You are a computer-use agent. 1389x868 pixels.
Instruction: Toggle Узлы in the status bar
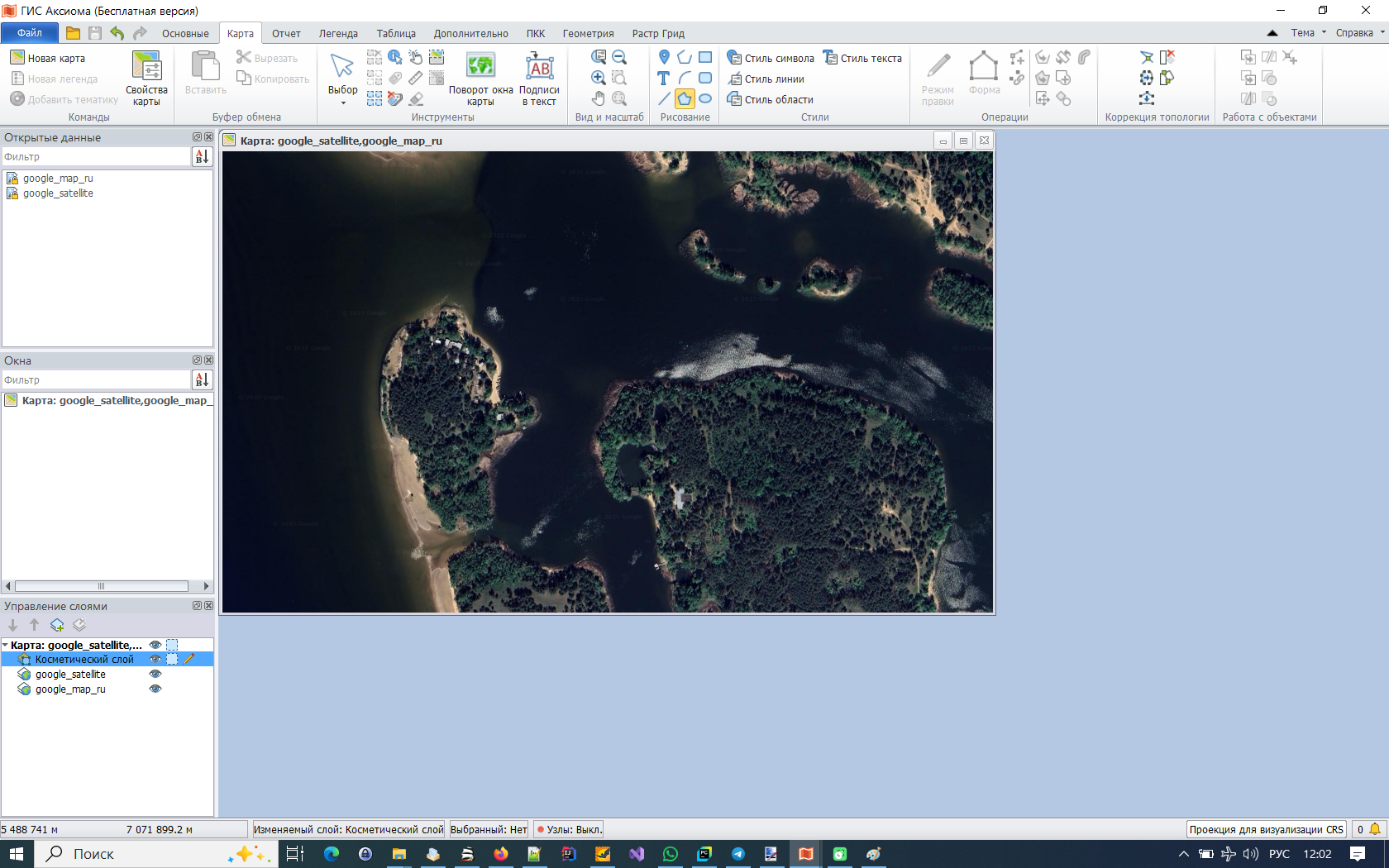click(568, 828)
